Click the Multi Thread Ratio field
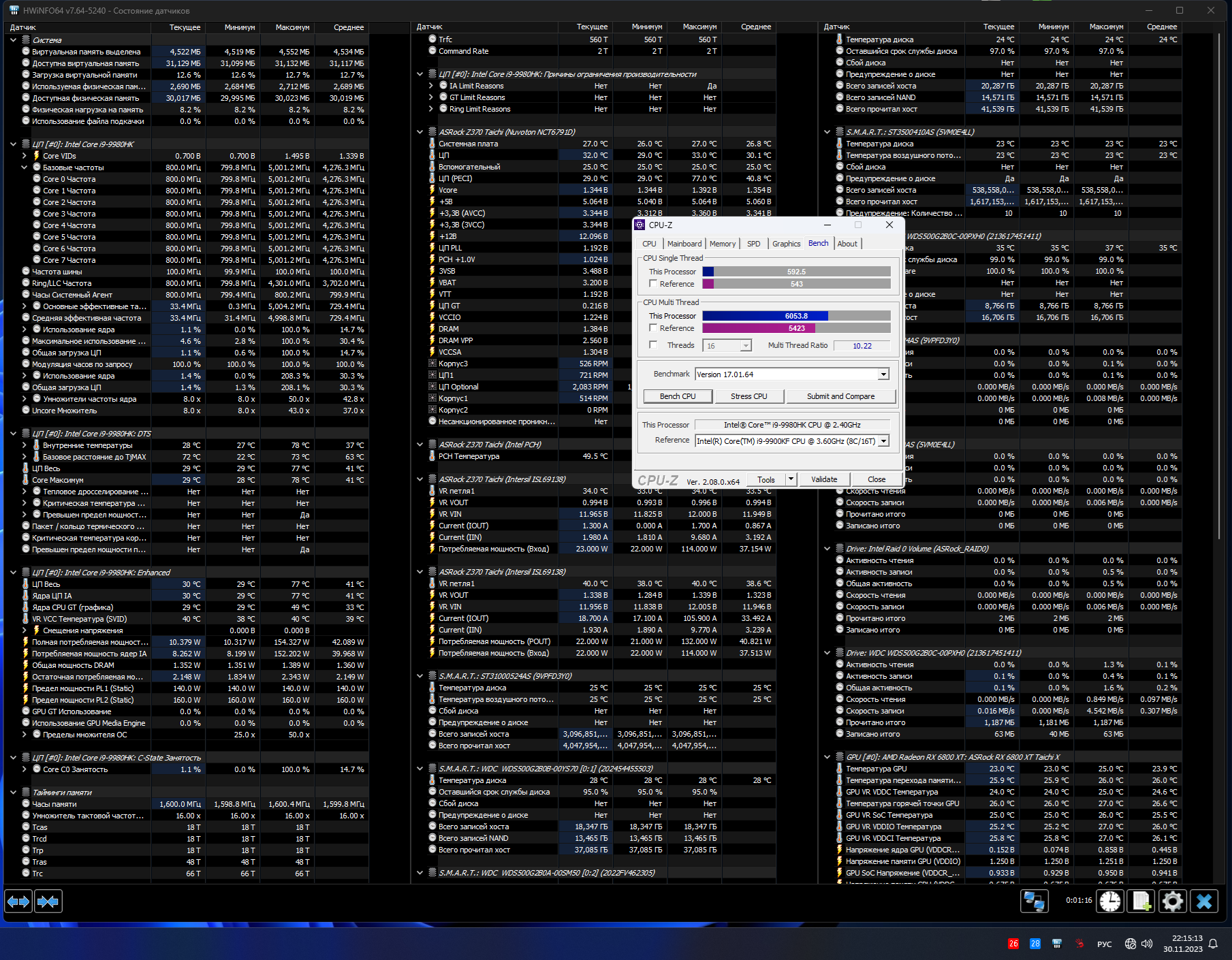 click(x=862, y=346)
